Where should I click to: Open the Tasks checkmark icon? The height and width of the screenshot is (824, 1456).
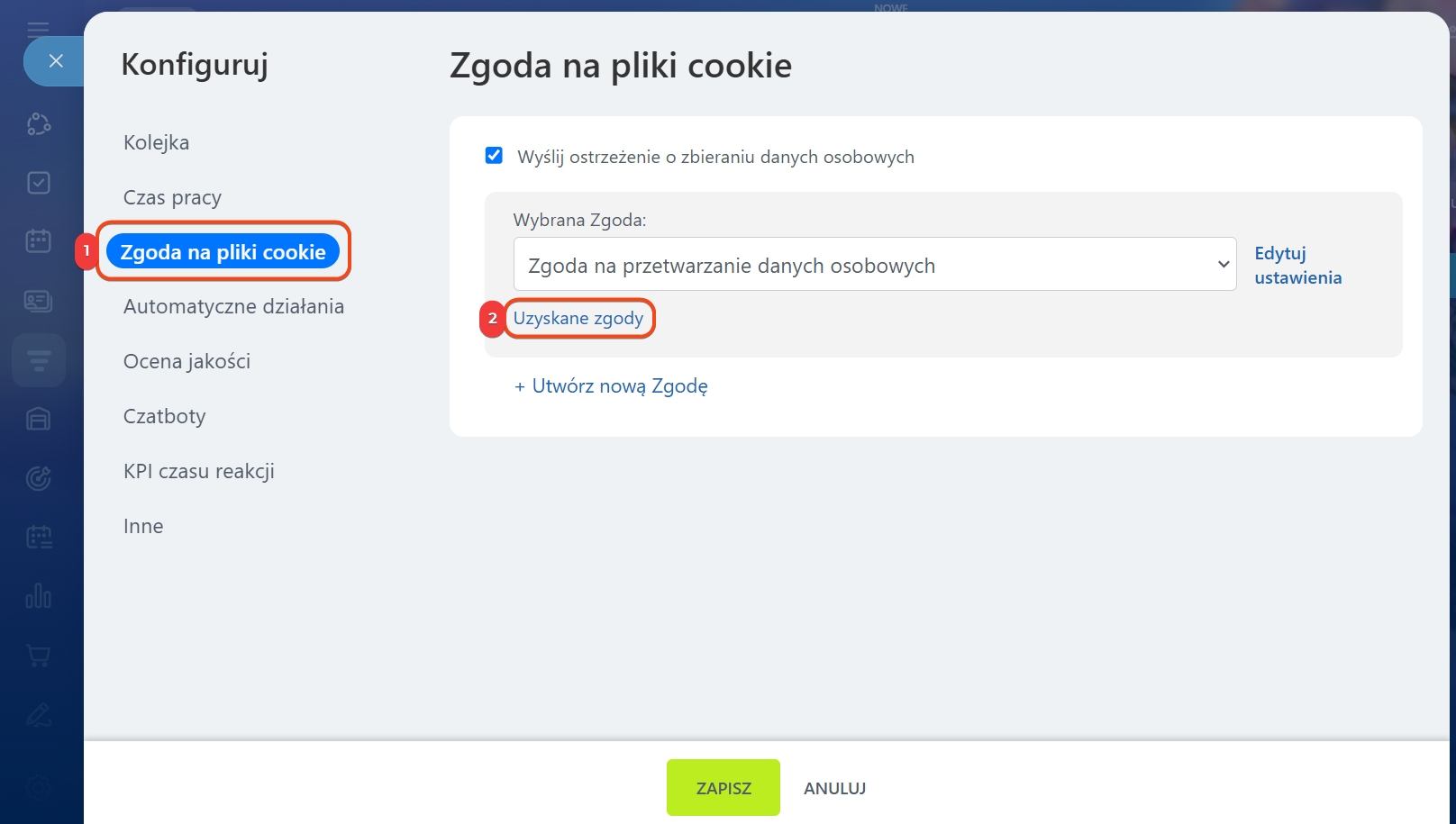(x=38, y=183)
